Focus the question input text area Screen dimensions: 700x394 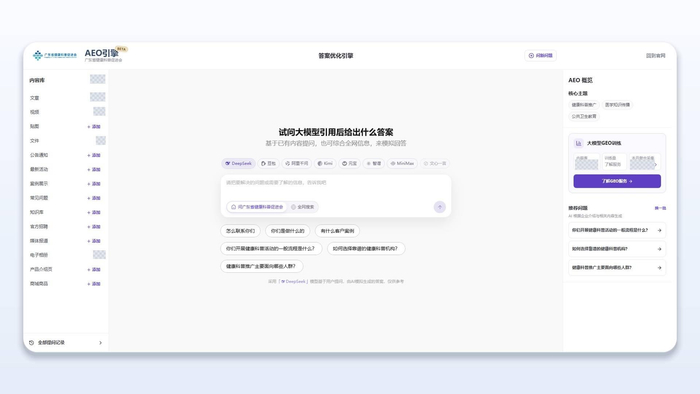[x=336, y=187]
